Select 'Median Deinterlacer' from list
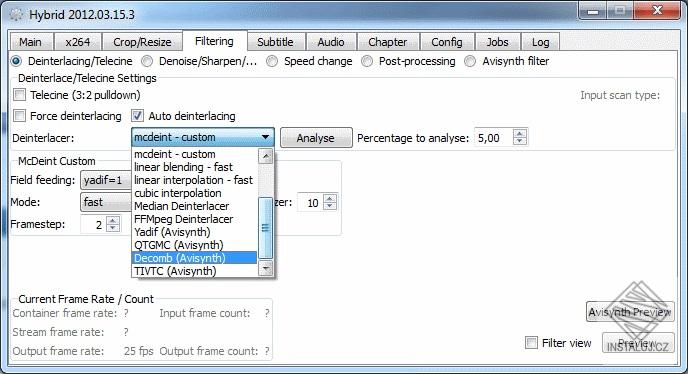The height and width of the screenshot is (374, 688). 194,206
